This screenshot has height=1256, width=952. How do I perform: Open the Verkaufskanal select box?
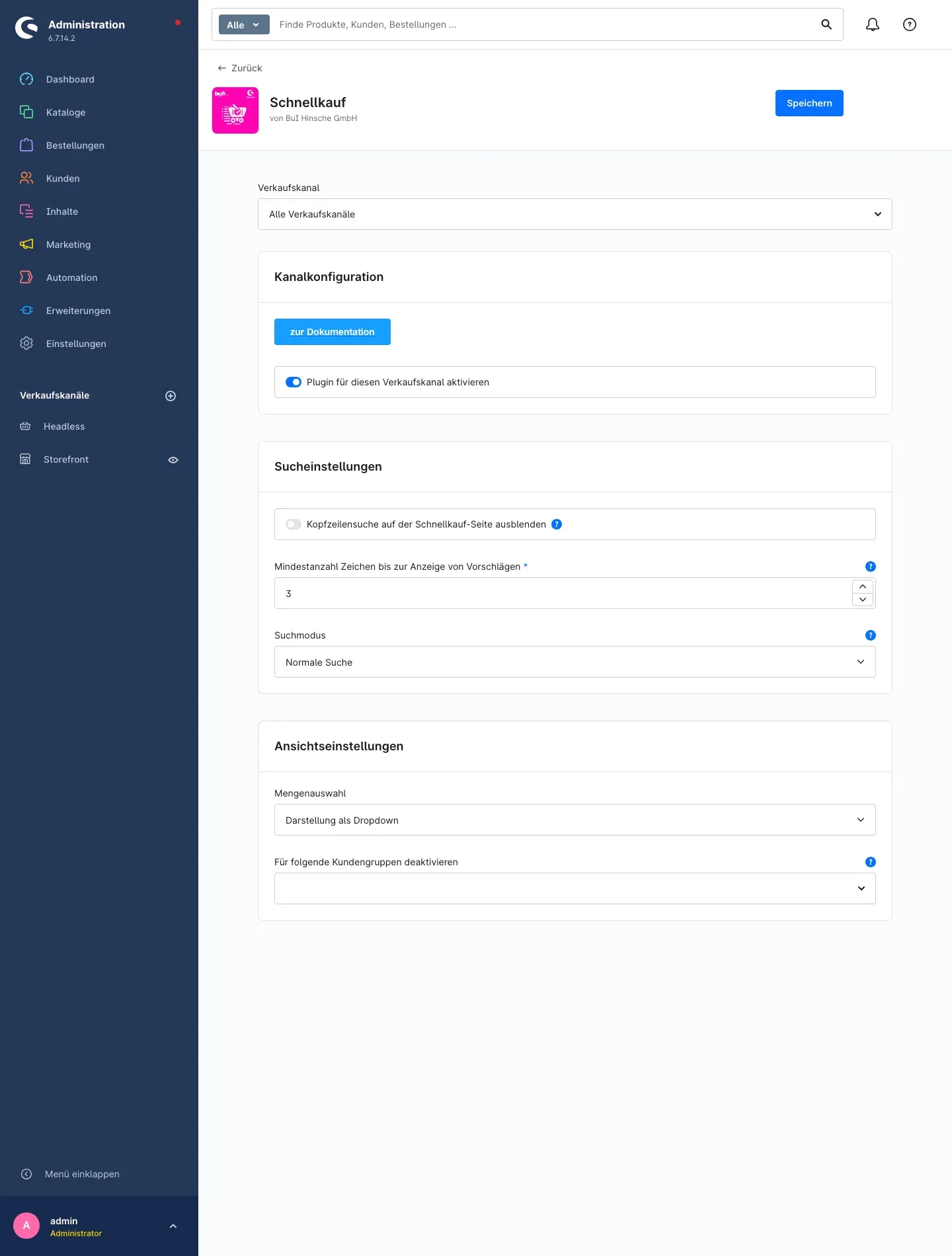[575, 214]
